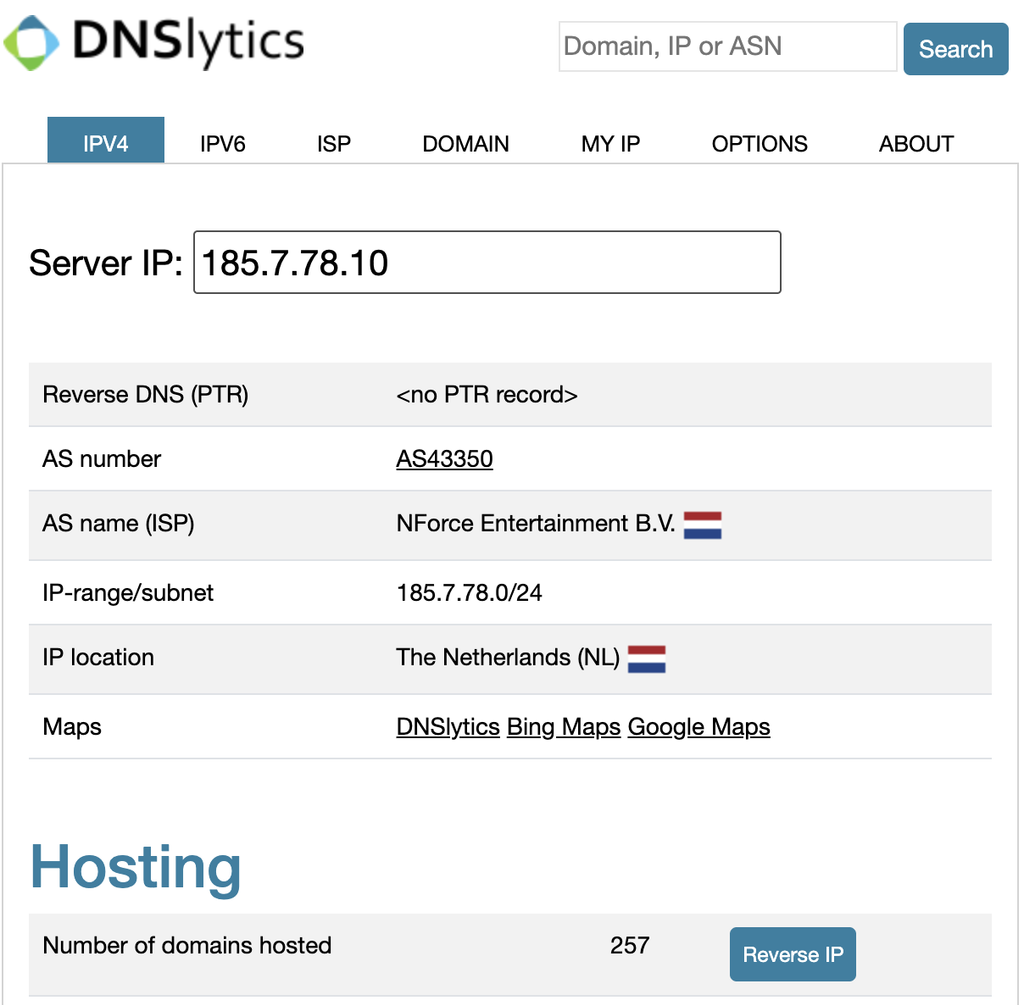
Task: Go to the DOMAIN tab
Action: 466,144
